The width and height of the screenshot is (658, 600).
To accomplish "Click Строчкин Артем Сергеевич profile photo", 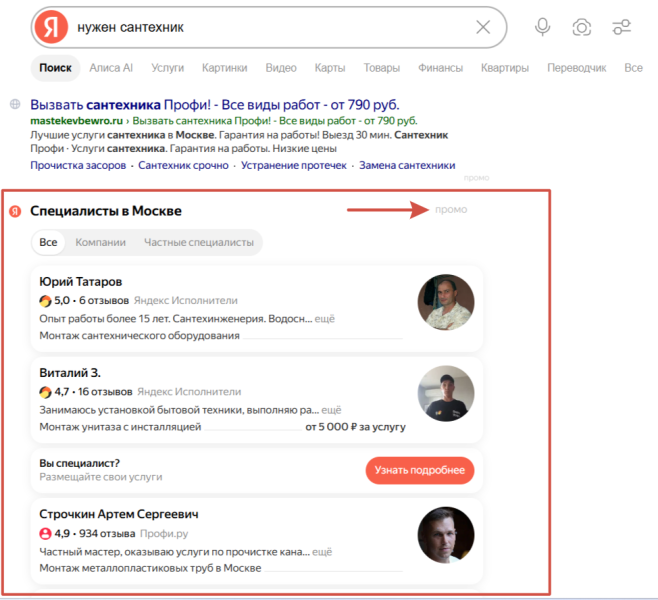I will (446, 535).
